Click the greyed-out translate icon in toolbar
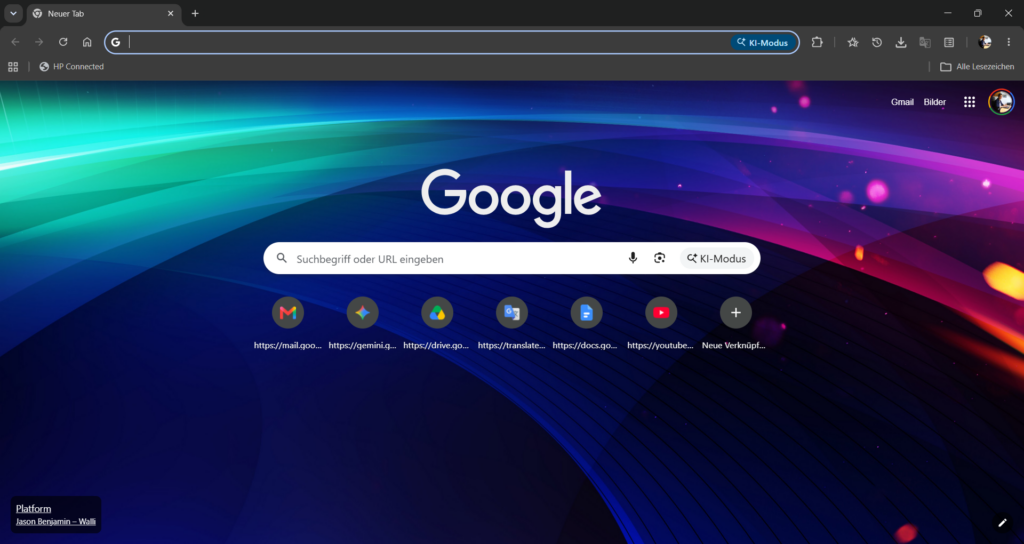The image size is (1024, 544). click(925, 42)
